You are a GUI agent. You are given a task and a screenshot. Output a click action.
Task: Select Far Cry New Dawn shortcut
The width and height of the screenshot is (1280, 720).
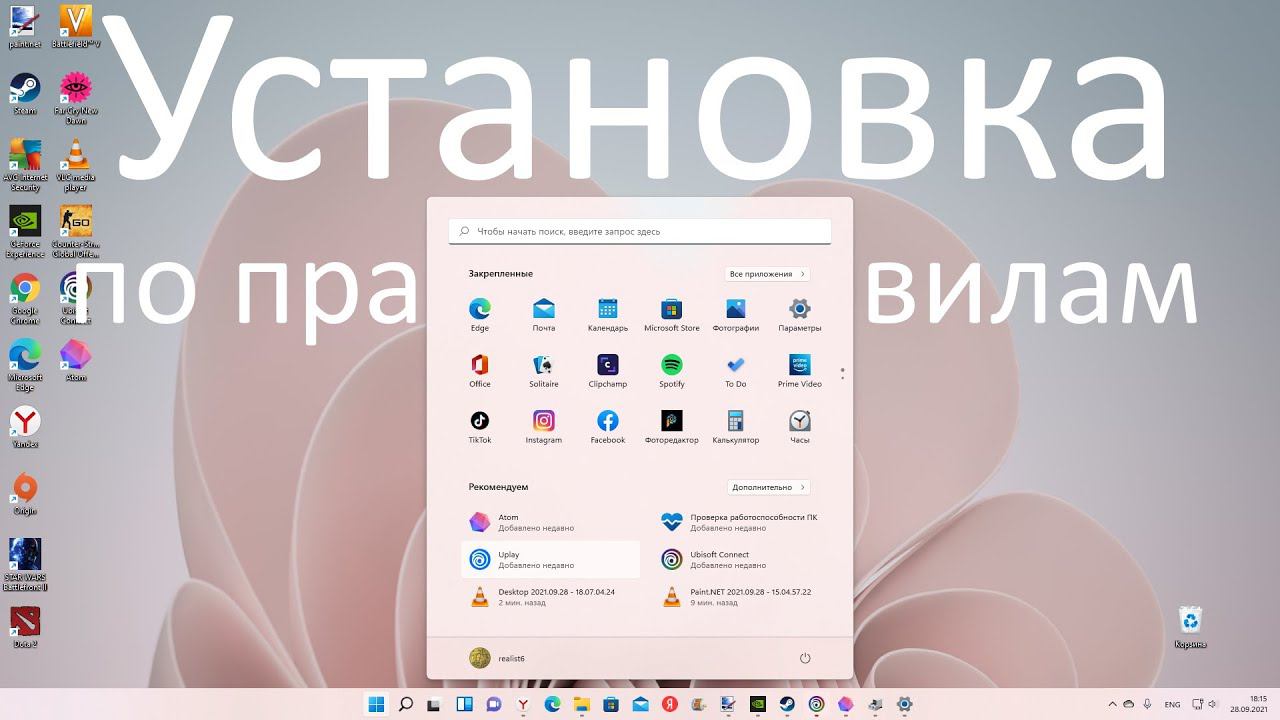76,98
